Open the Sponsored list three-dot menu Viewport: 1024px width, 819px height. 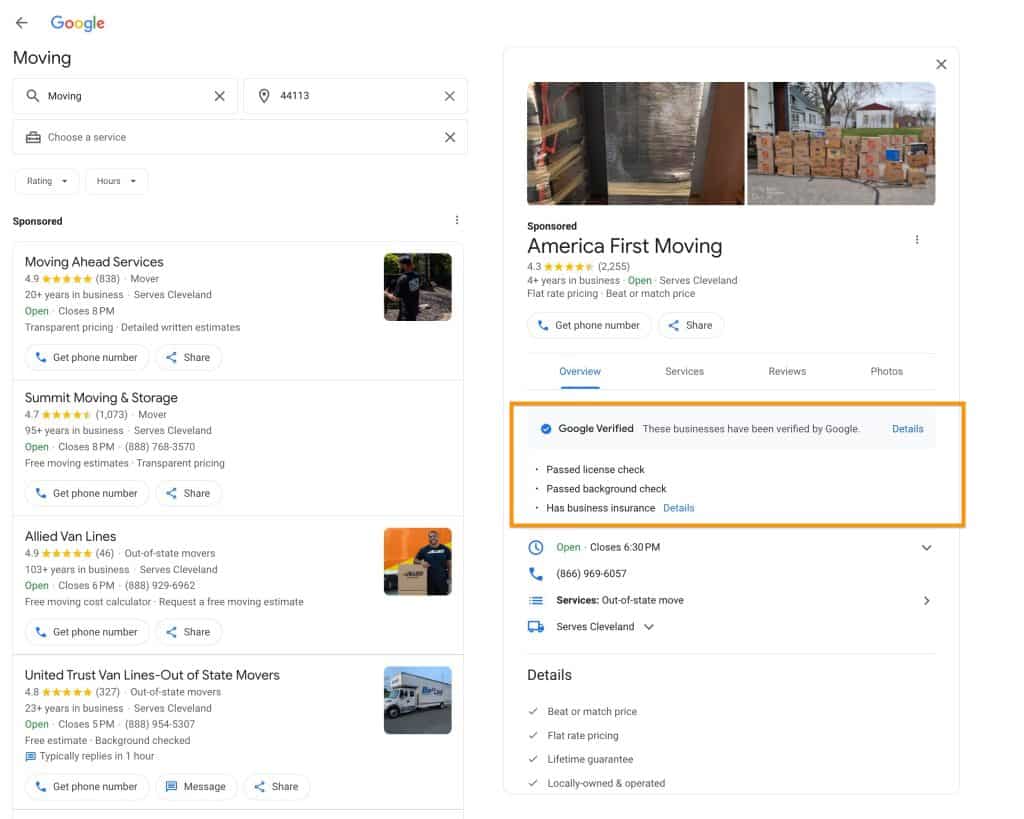point(456,220)
